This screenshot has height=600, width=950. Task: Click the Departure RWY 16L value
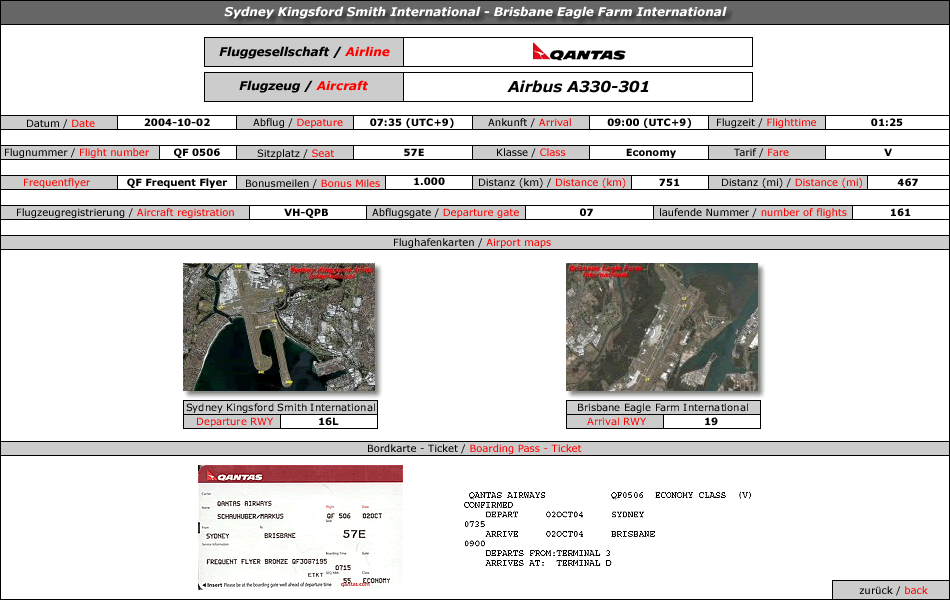(328, 421)
